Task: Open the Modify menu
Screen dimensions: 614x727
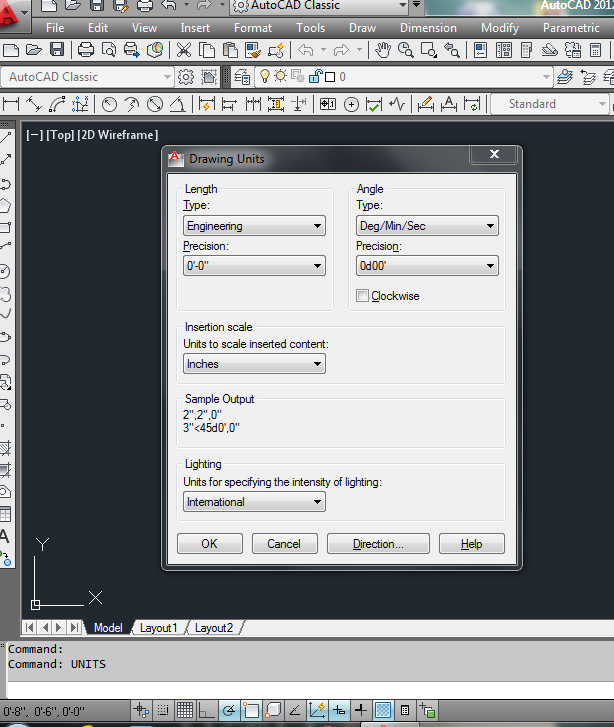Action: click(499, 28)
